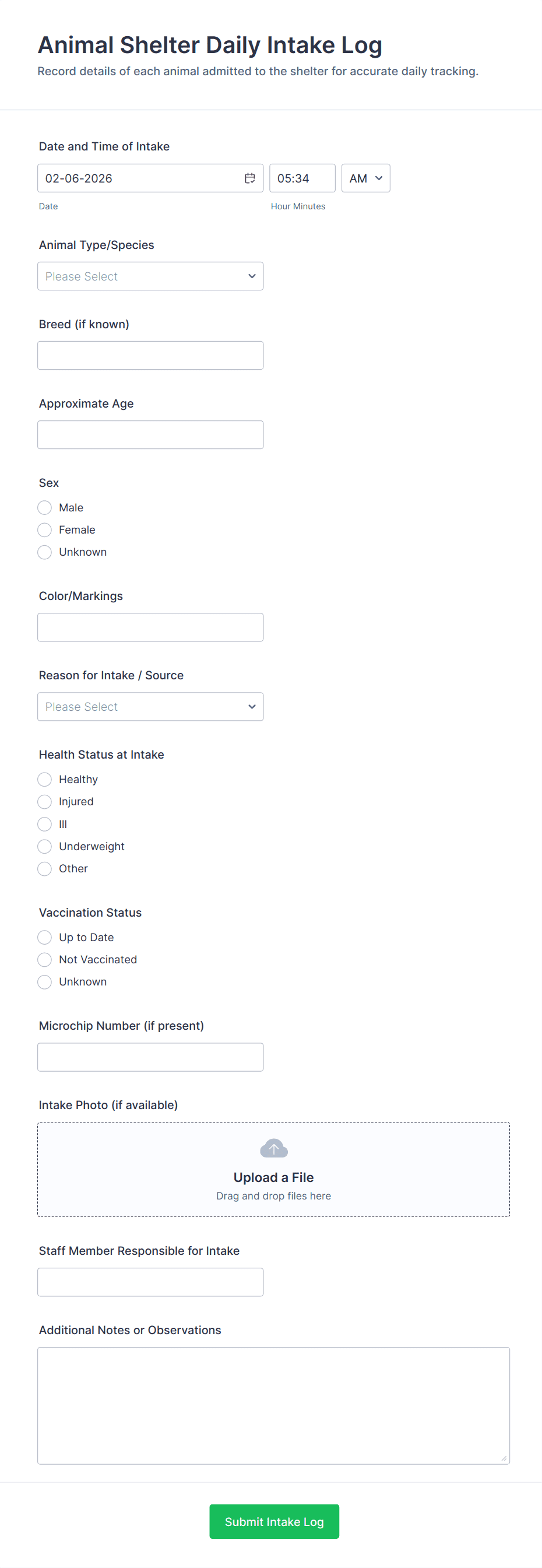
Task: Submit the Intake Log
Action: click(x=274, y=1522)
